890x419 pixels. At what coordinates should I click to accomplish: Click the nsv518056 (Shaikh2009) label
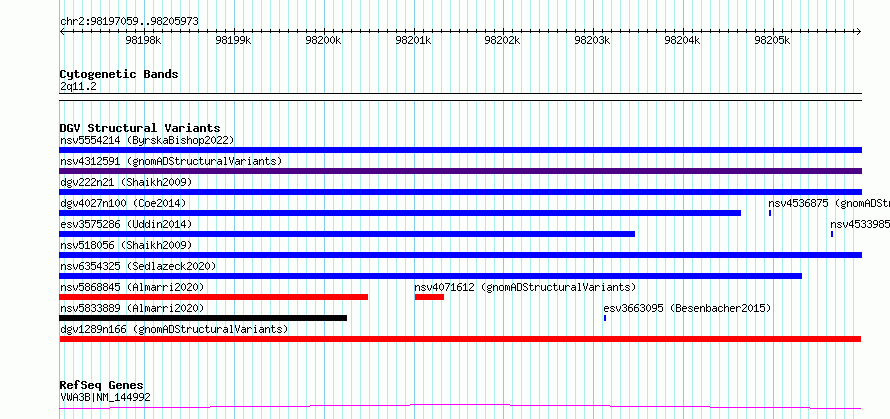[126, 245]
